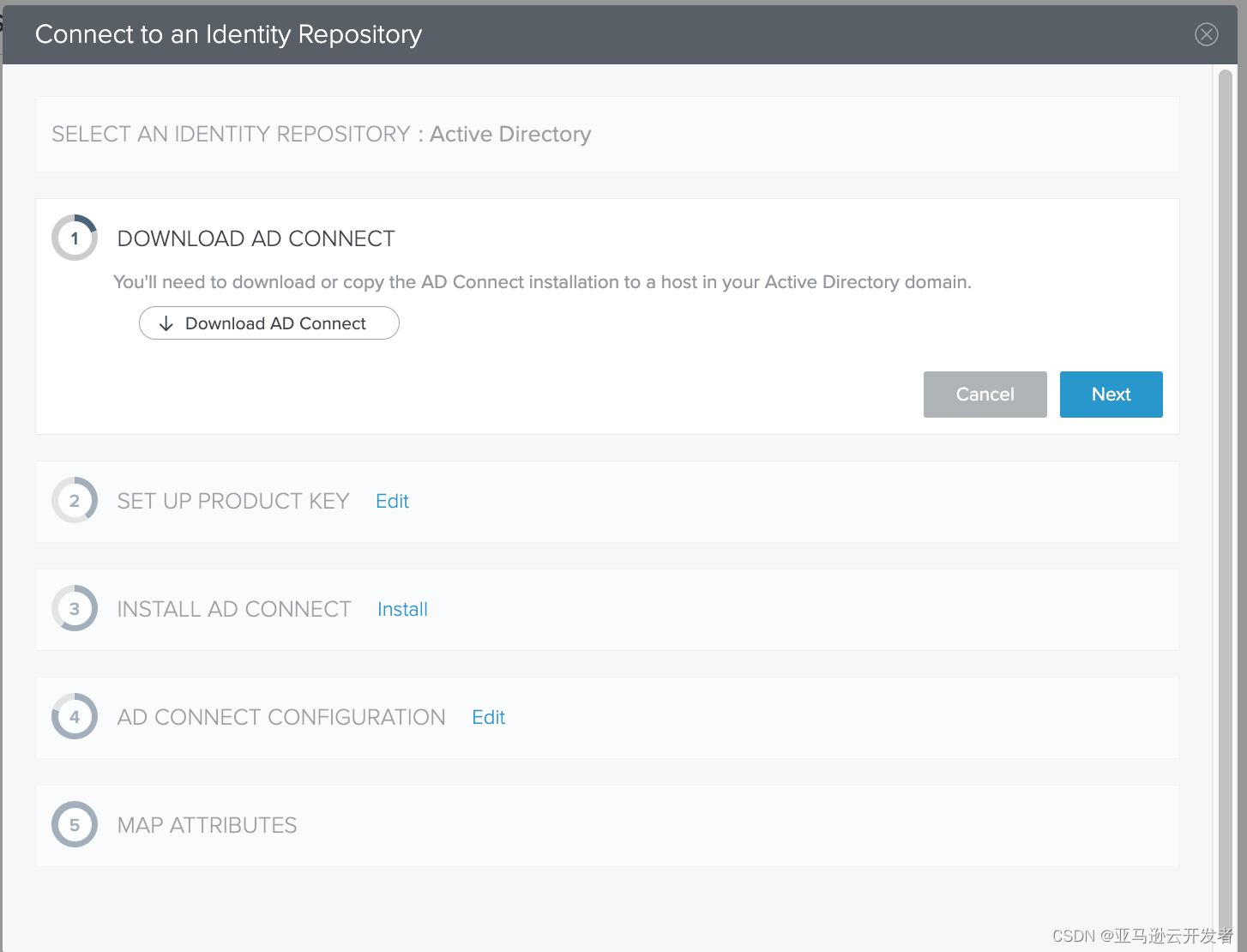Click the Install link for Install AD Connect
1247x952 pixels.
coord(402,609)
